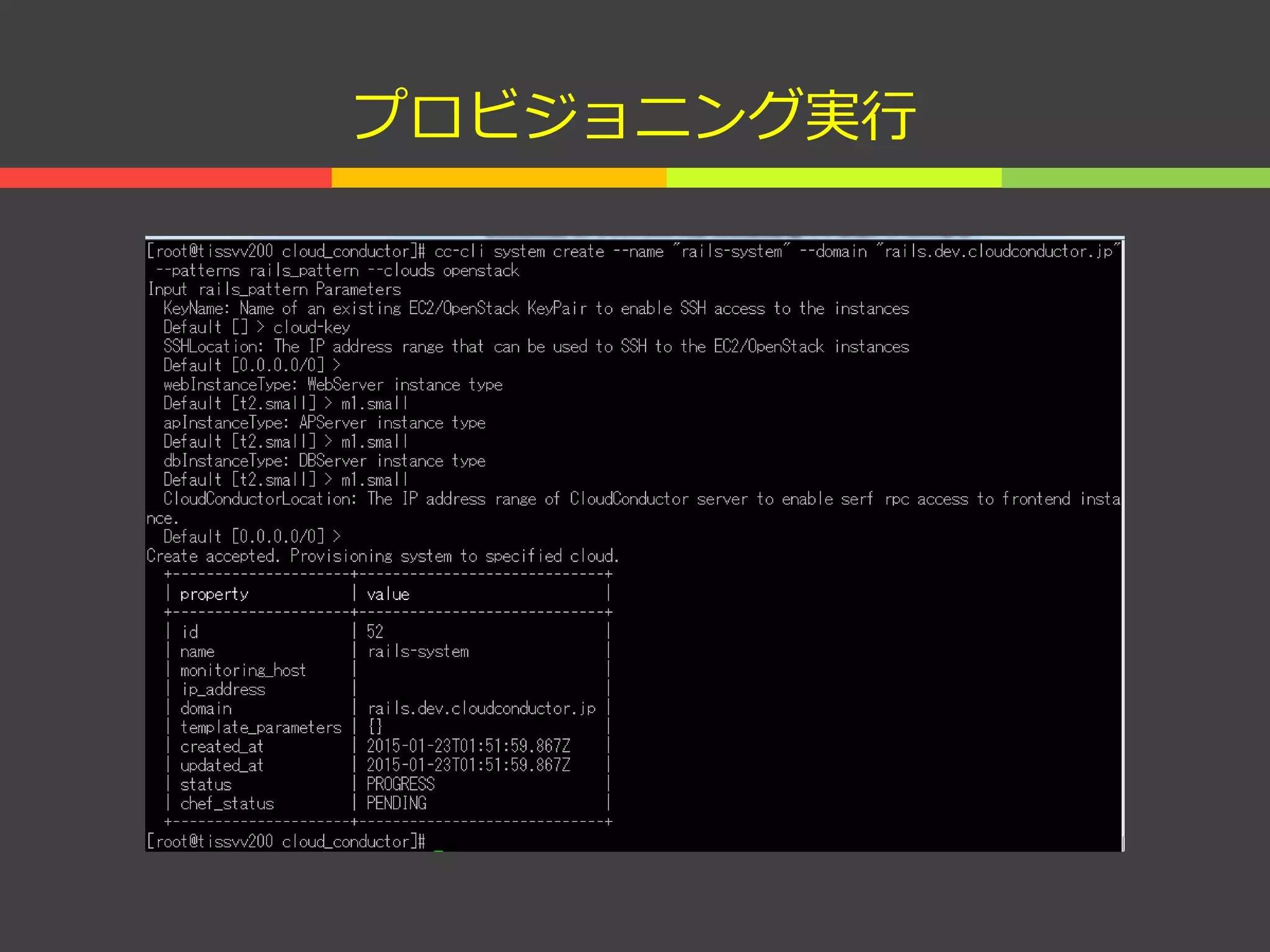
Task: Select name value 'rails-system' in table
Action: 419,651
